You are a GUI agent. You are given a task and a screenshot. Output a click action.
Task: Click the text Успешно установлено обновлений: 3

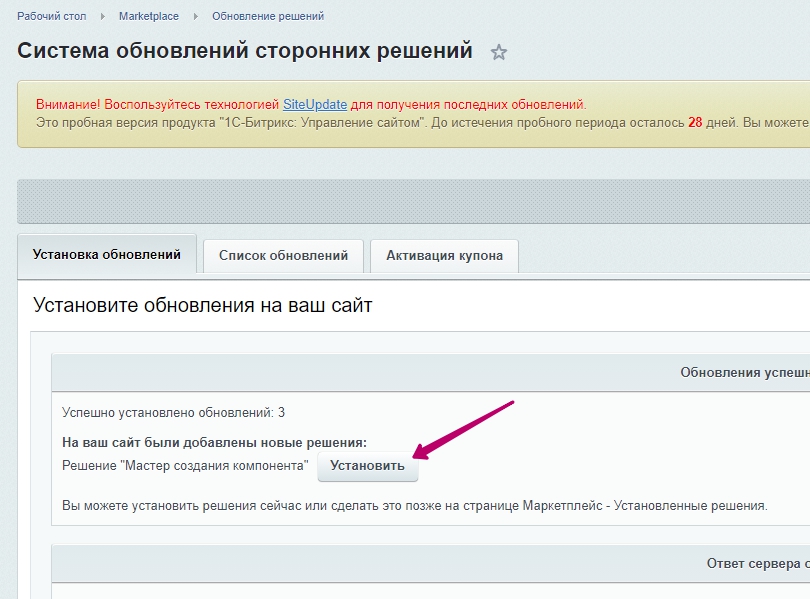tap(173, 413)
